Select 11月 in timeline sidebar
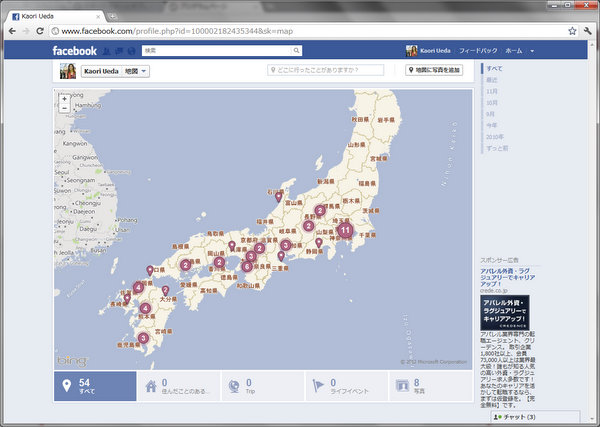Screen dimensions: 600x427 tap(492, 91)
